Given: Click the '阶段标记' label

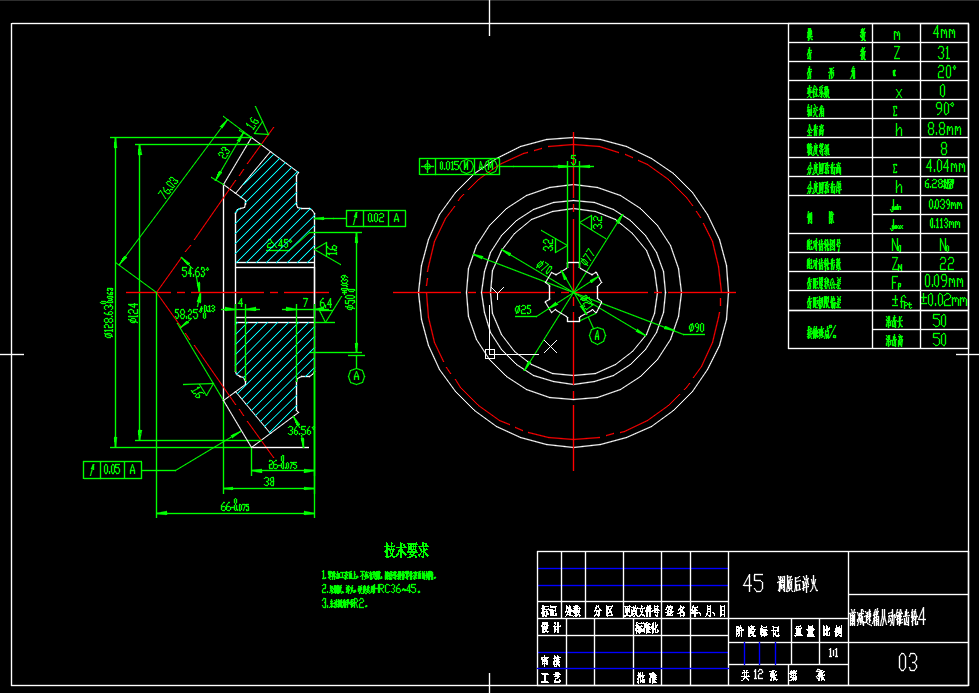Looking at the screenshot, I should click(x=758, y=632).
